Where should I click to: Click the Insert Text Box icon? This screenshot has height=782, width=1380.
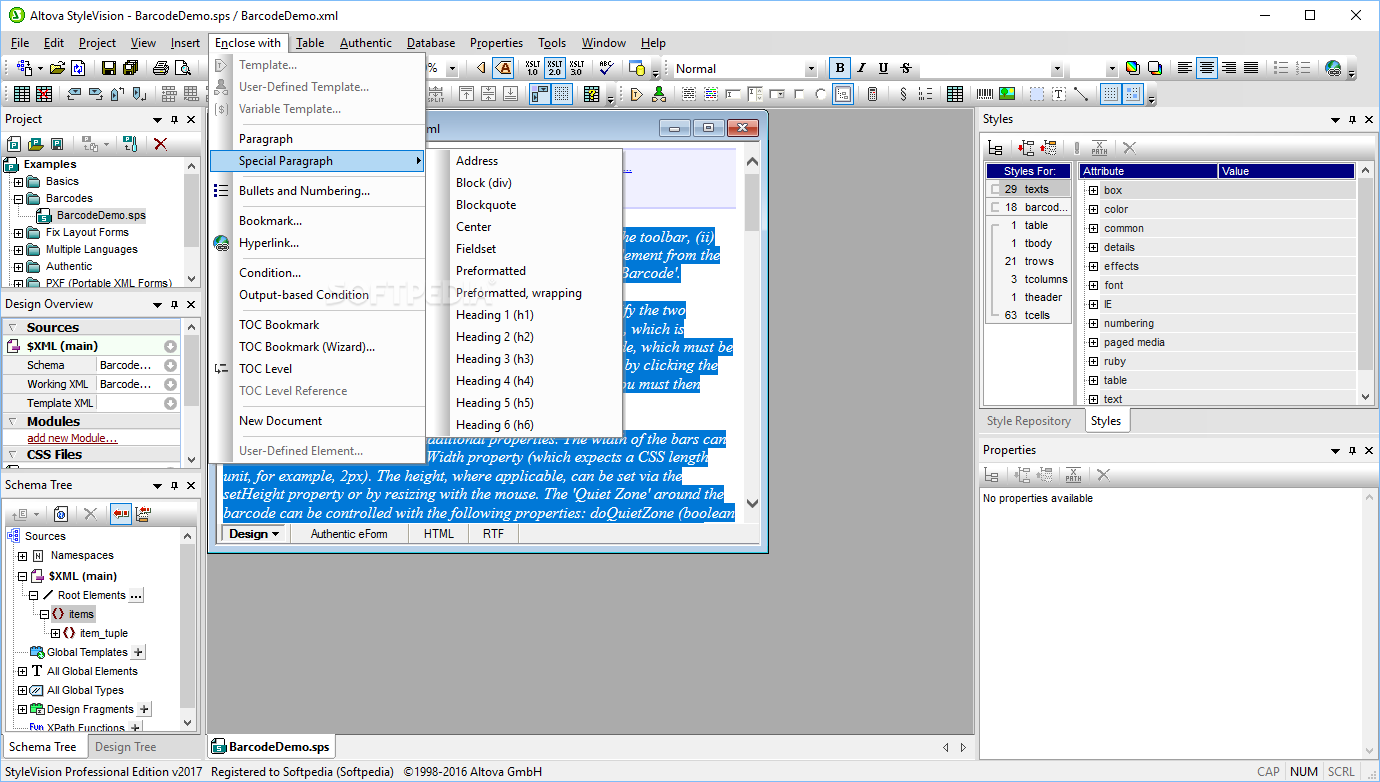click(1058, 94)
